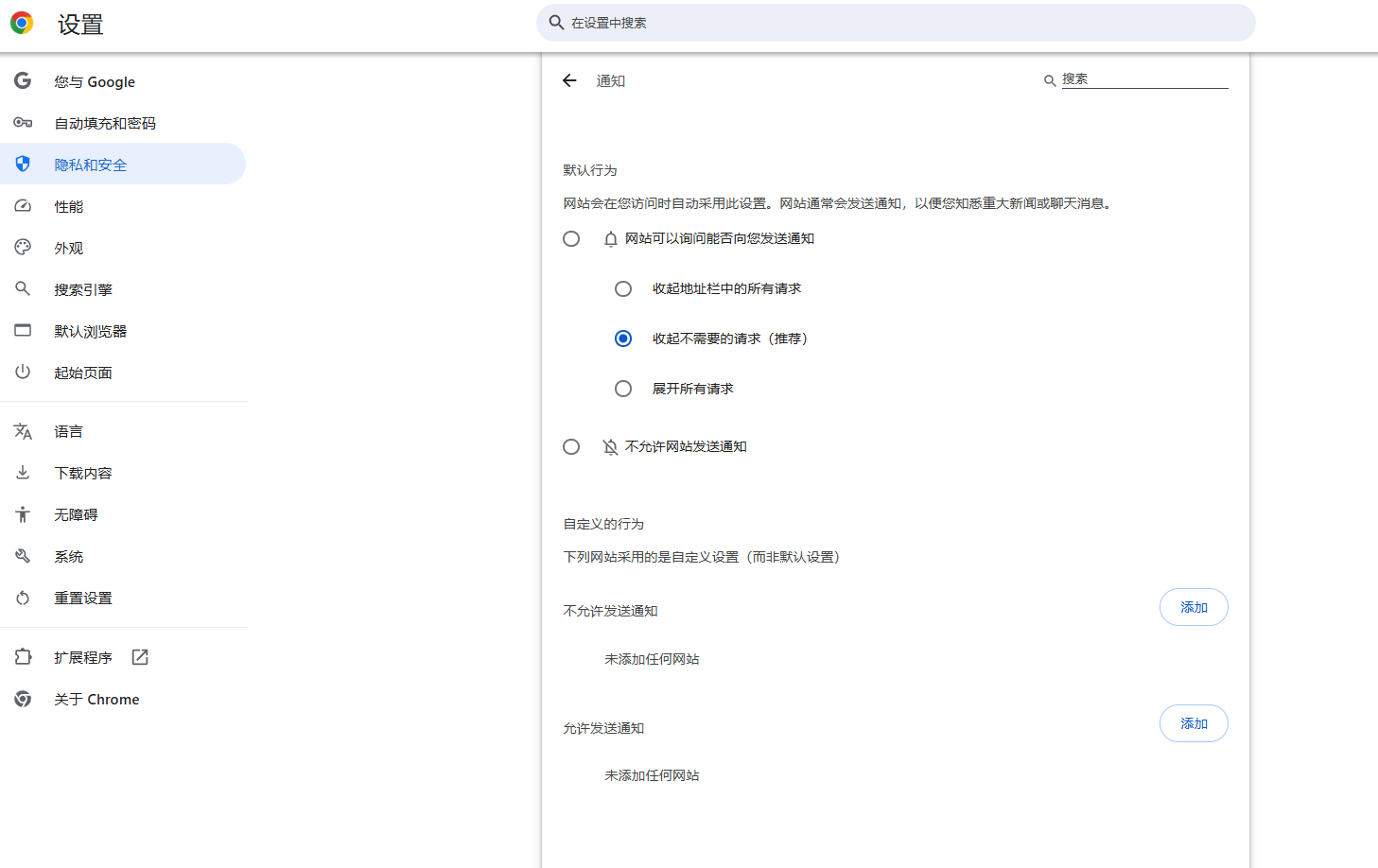Viewport: 1378px width, 868px height.
Task: Select radio 收起不需要的请求（推荐）
Action: pos(623,339)
